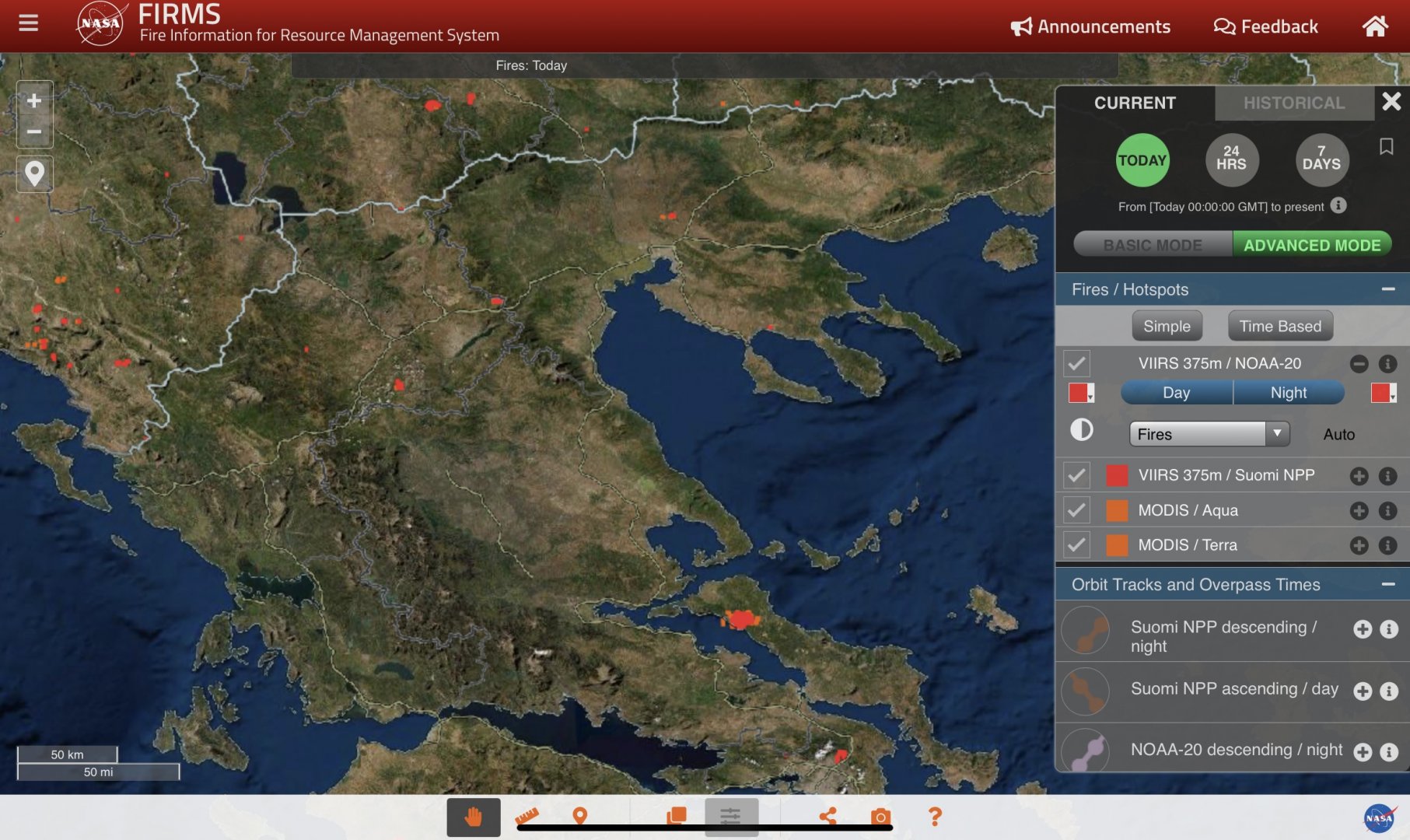Switch to the HISTORICAL tab
Image resolution: width=1410 pixels, height=840 pixels.
pos(1293,103)
